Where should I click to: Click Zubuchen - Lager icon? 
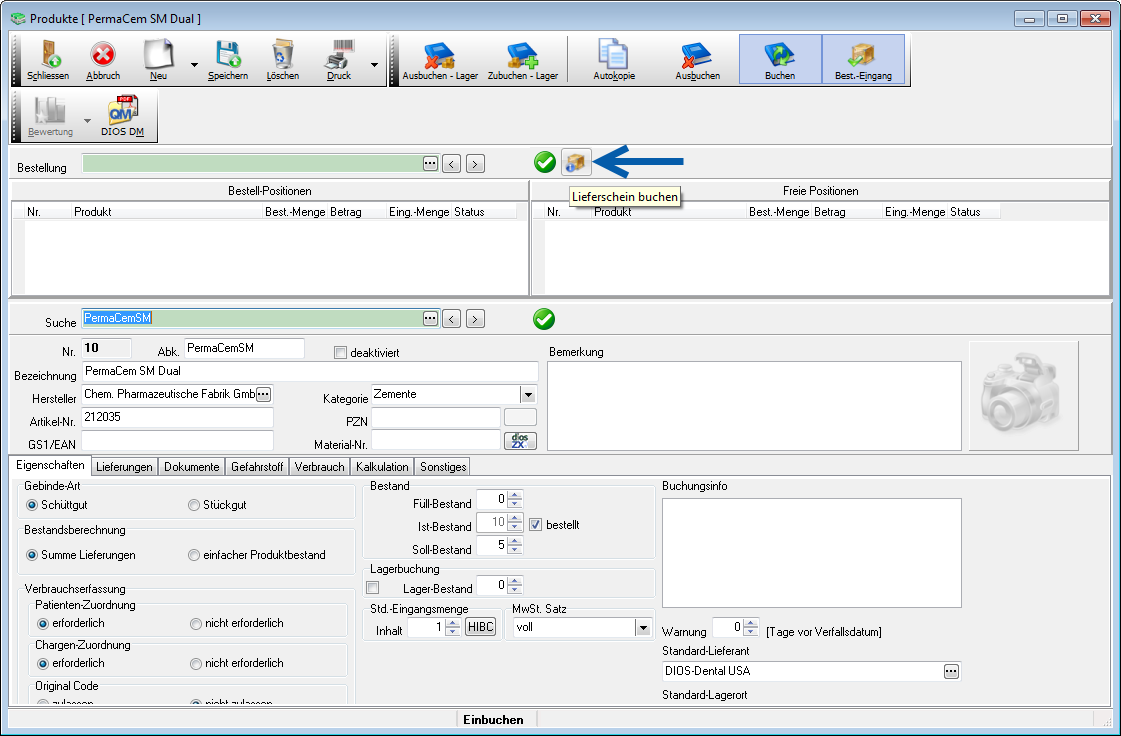[x=523, y=60]
